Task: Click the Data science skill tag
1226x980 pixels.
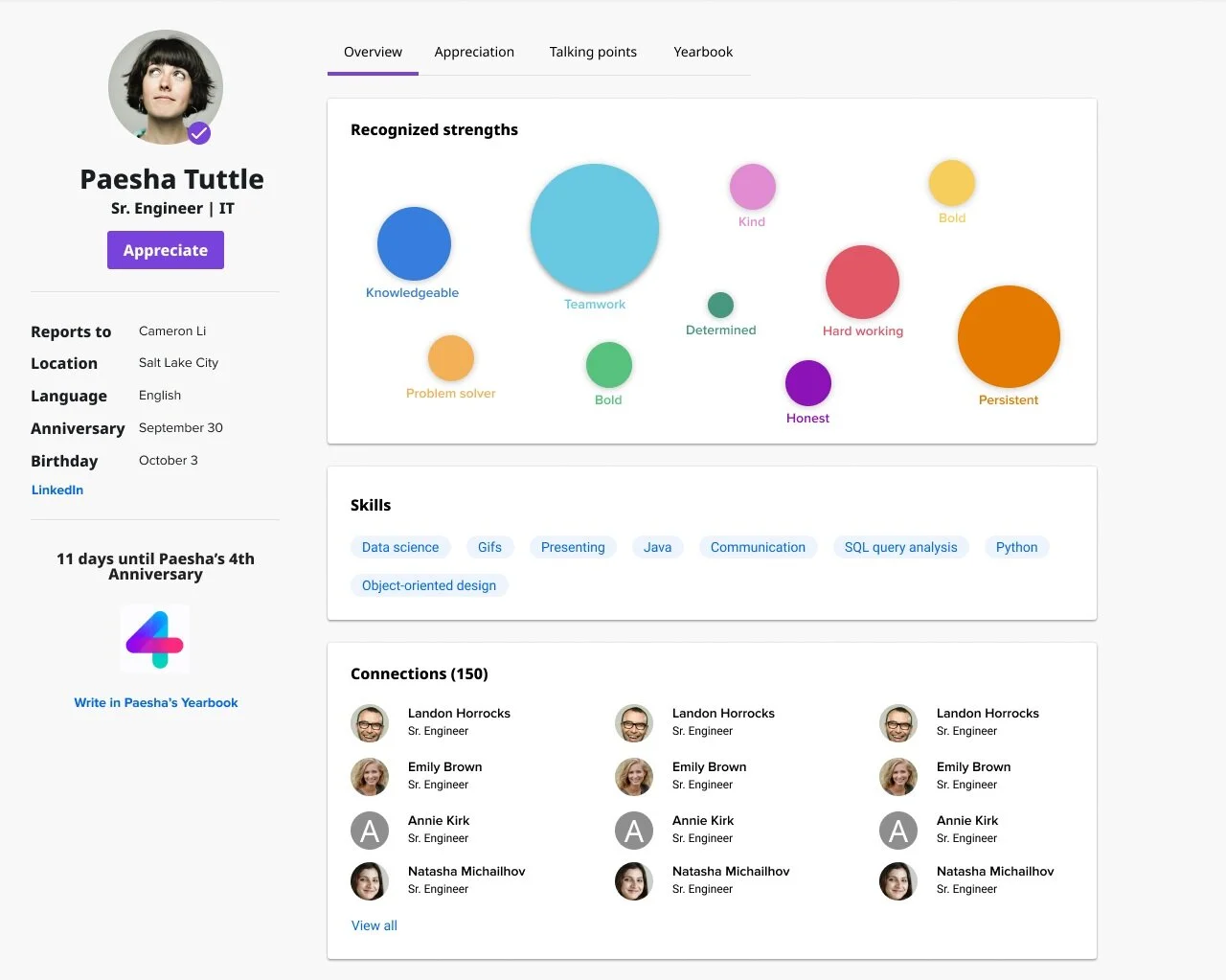Action: coord(400,547)
